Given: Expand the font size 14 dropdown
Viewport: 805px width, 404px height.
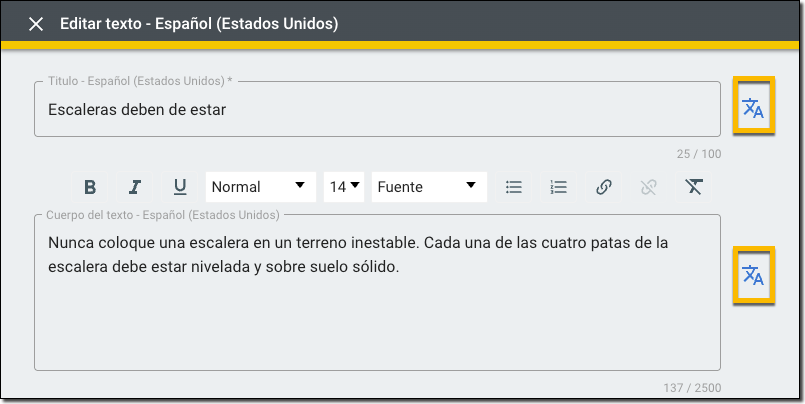Looking at the screenshot, I should tap(345, 187).
